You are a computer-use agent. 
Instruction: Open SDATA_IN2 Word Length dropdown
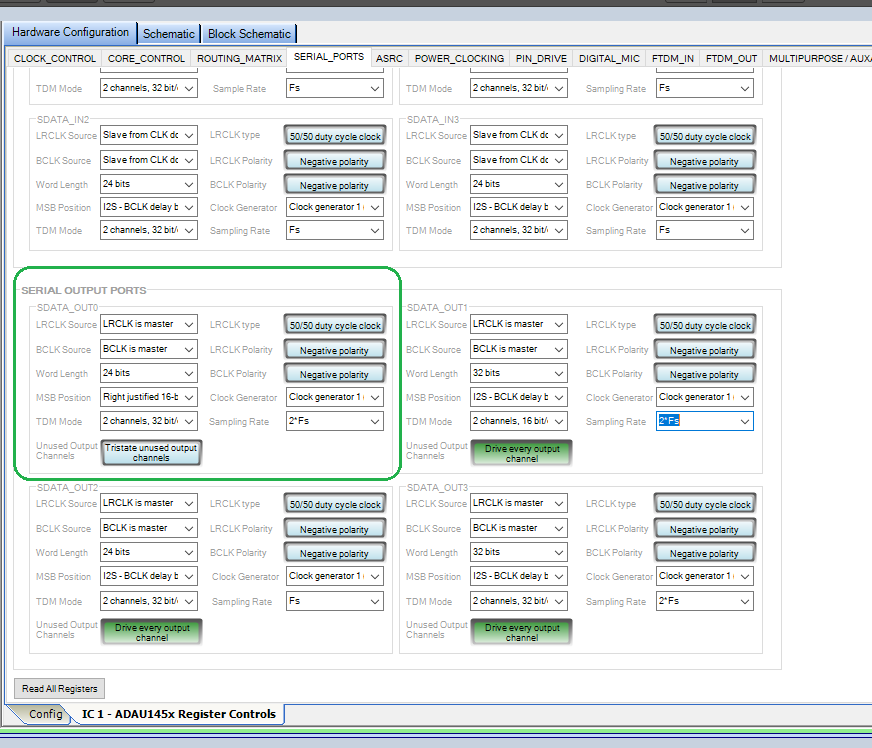coord(148,184)
